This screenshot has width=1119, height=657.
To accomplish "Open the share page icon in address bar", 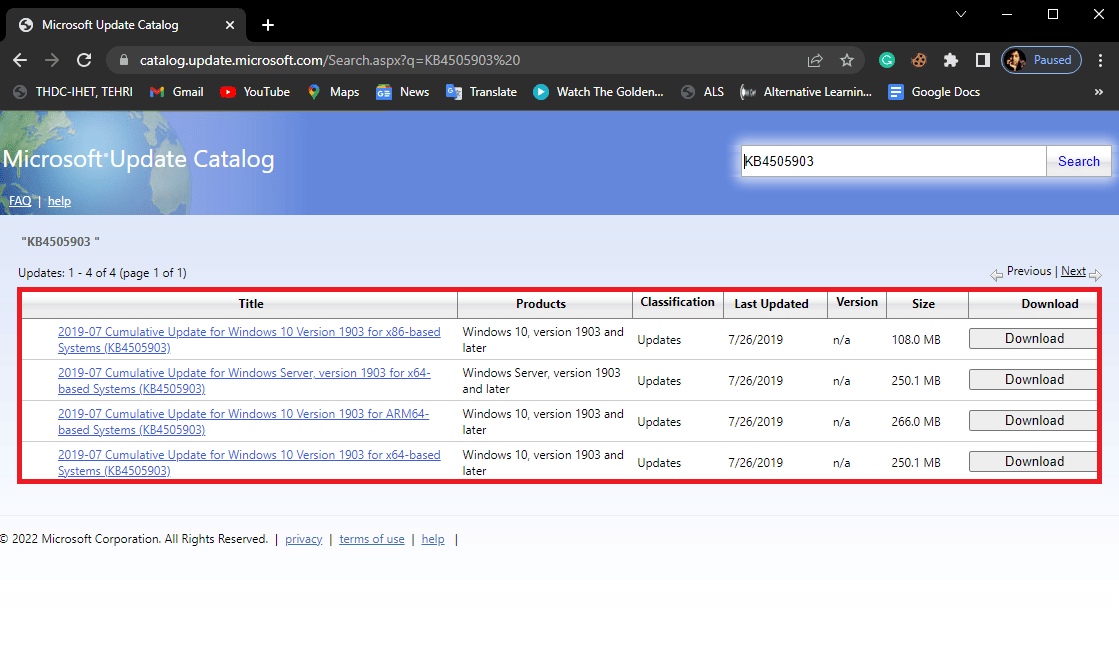I will (815, 60).
